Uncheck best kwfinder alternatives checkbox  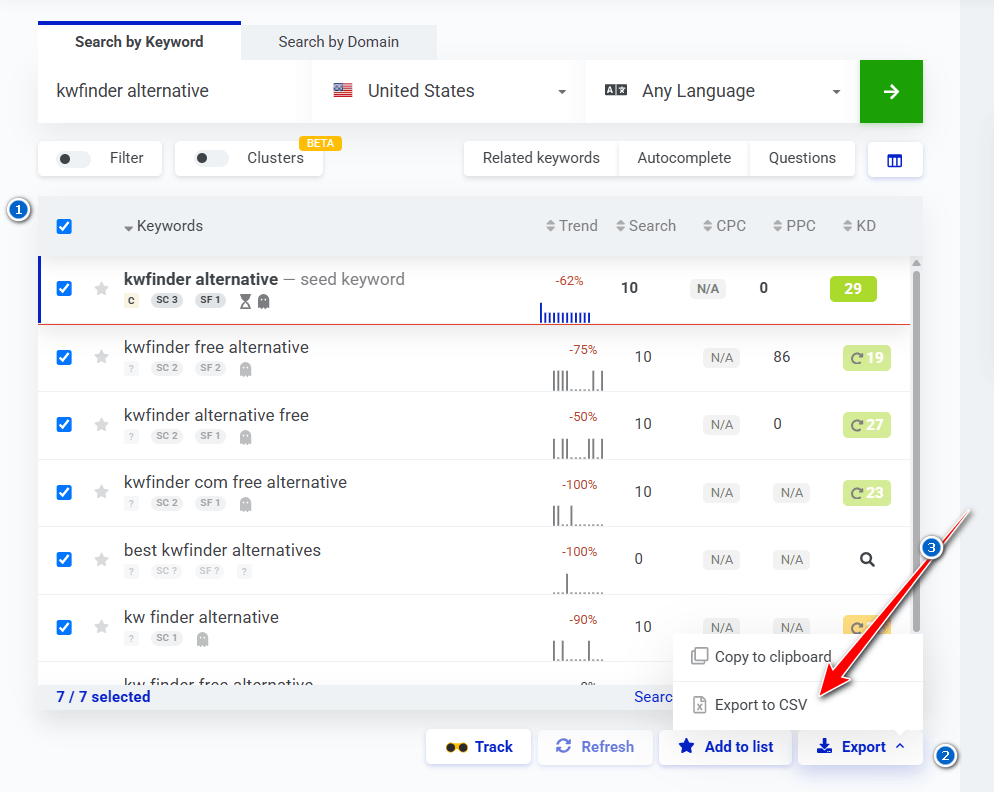click(64, 559)
